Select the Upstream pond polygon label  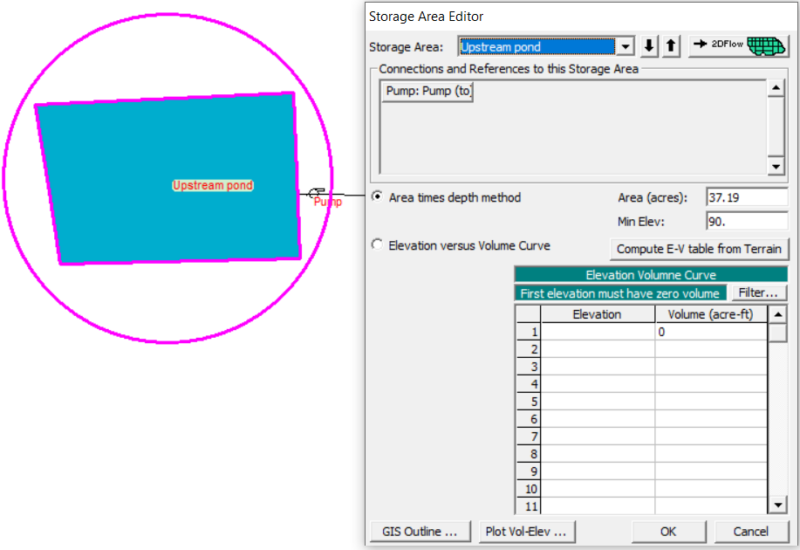(213, 186)
